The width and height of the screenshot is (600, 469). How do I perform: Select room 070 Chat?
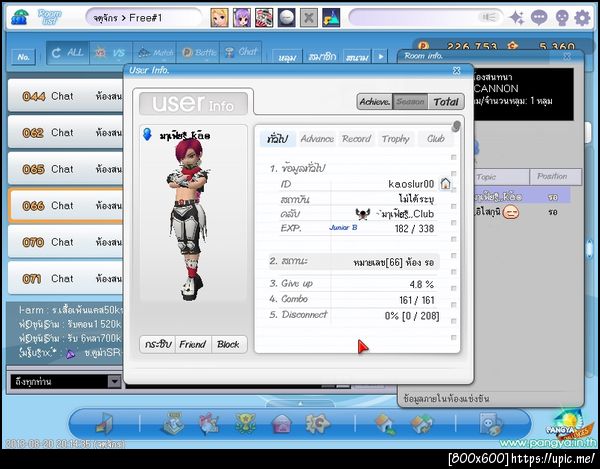[66, 242]
